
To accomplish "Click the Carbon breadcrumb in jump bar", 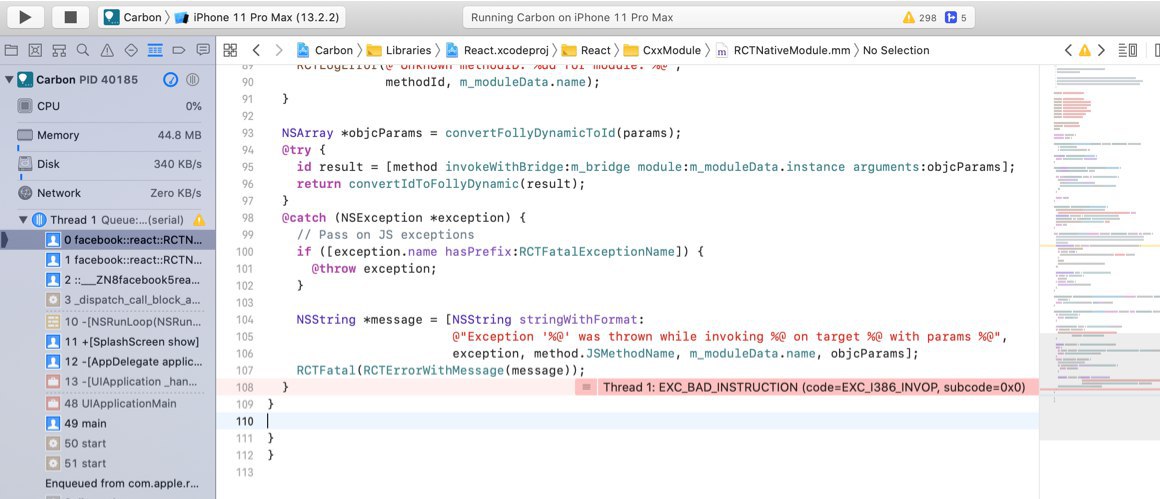I will 325,50.
